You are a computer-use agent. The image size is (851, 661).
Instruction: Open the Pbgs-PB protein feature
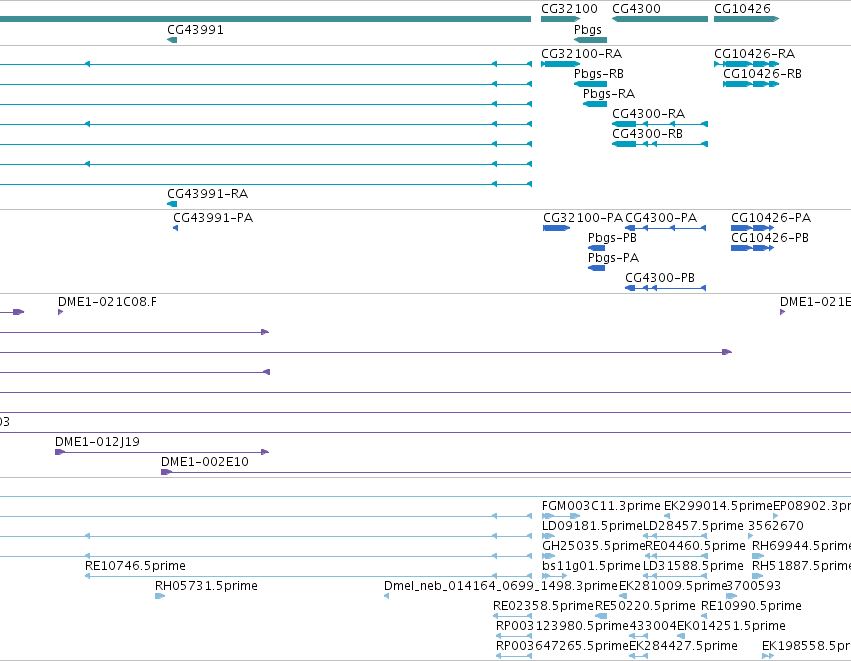(596, 248)
